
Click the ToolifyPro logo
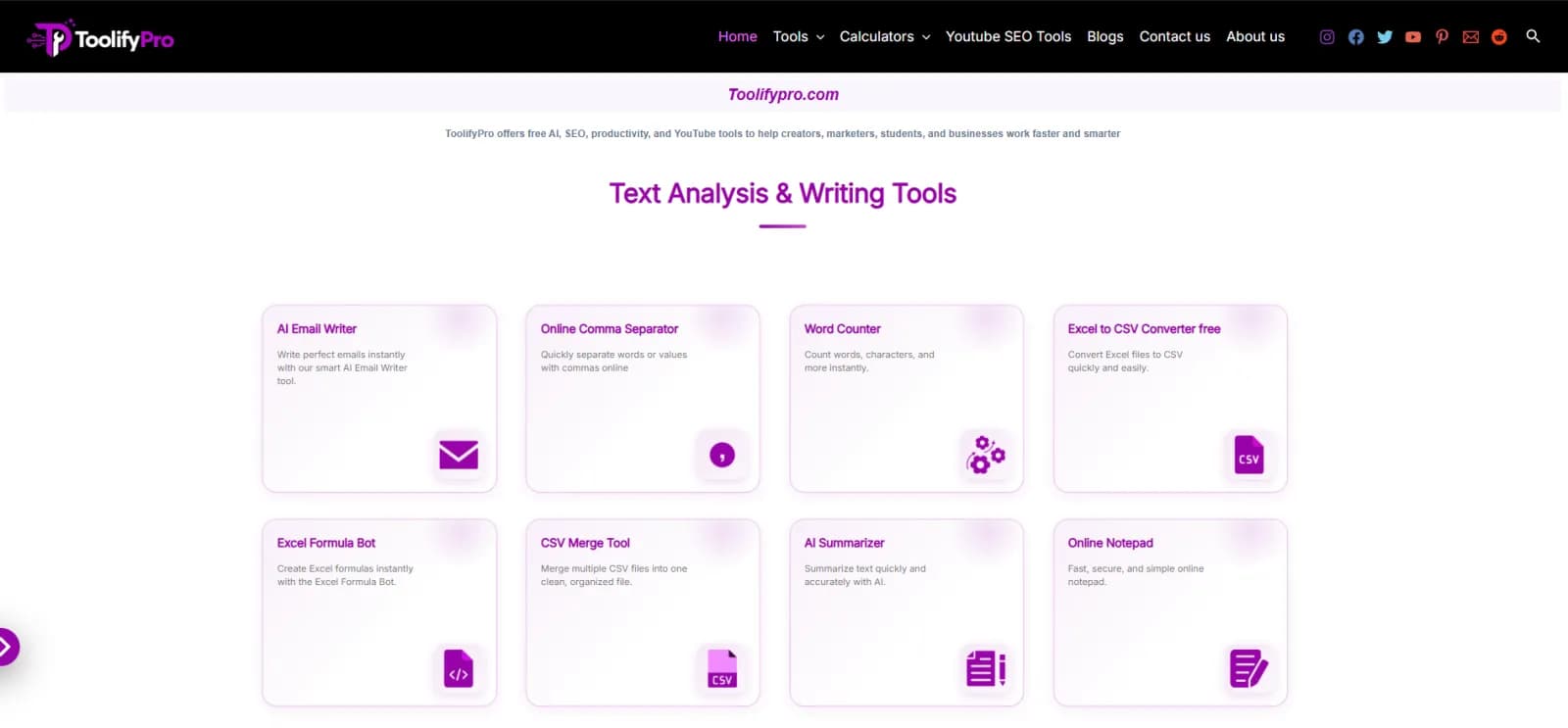pyautogui.click(x=100, y=38)
